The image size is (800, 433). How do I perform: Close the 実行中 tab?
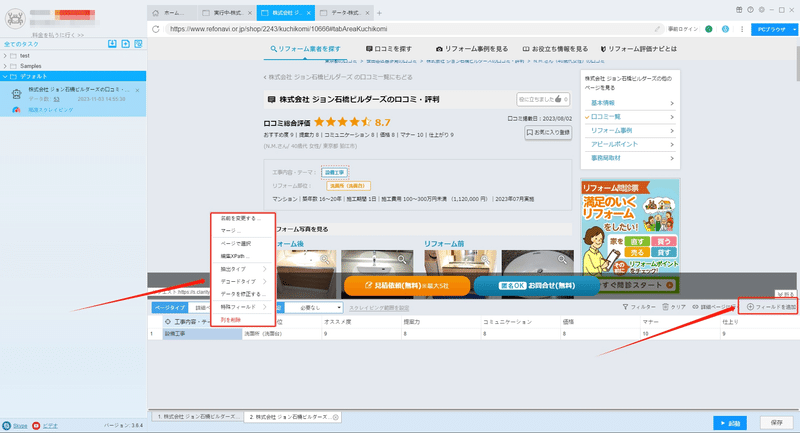coord(249,13)
